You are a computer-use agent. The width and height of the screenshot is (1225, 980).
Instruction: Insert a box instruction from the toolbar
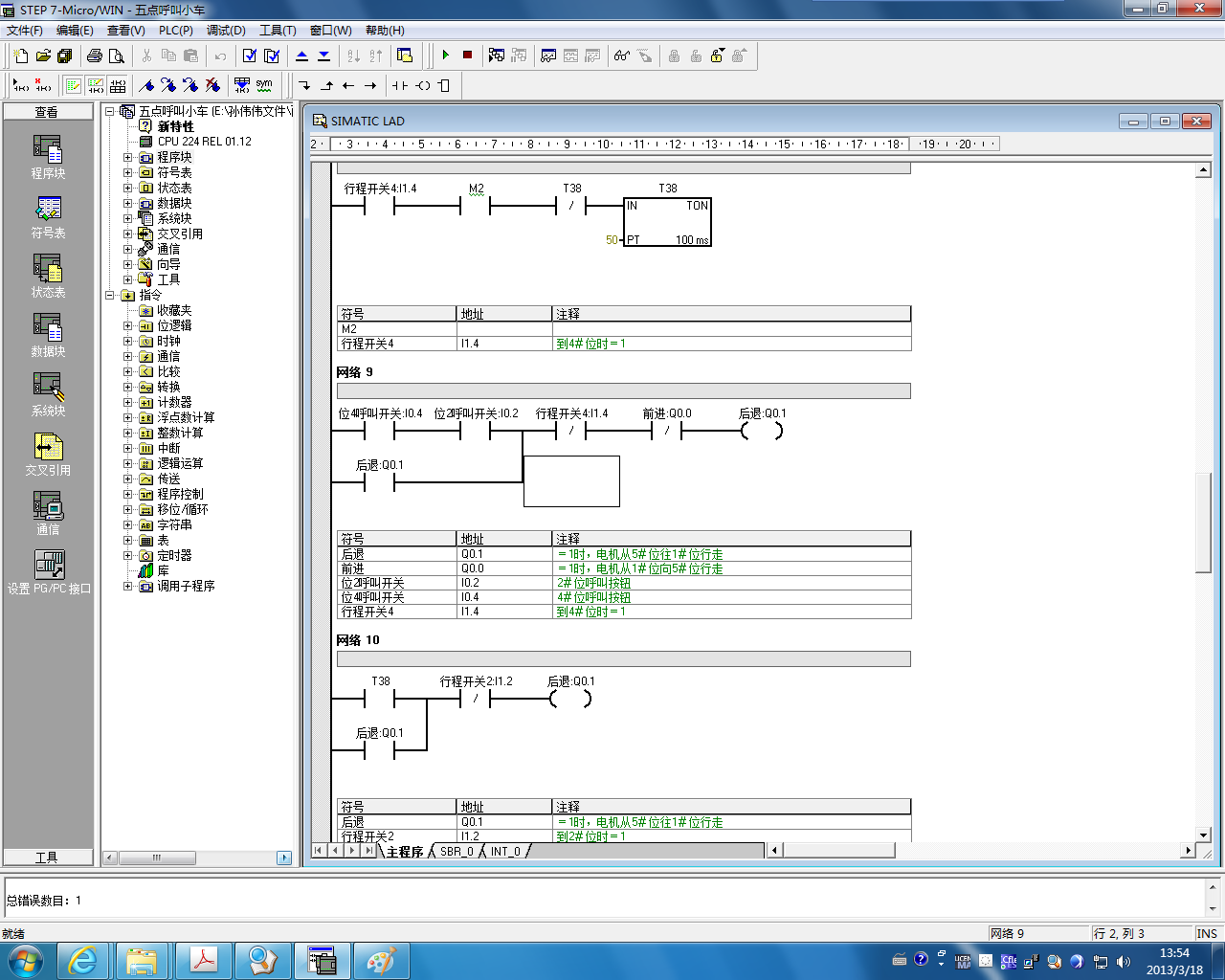[x=444, y=85]
